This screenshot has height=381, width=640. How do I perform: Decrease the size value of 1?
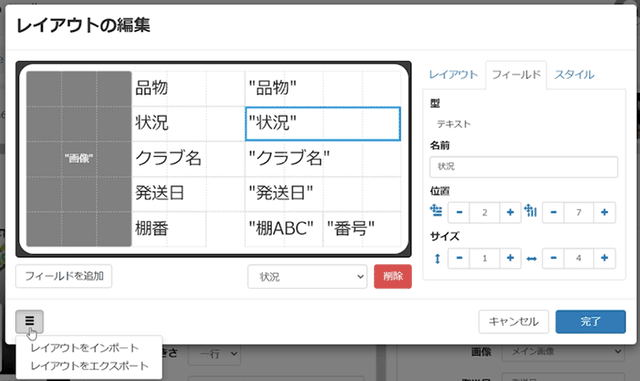tap(459, 258)
